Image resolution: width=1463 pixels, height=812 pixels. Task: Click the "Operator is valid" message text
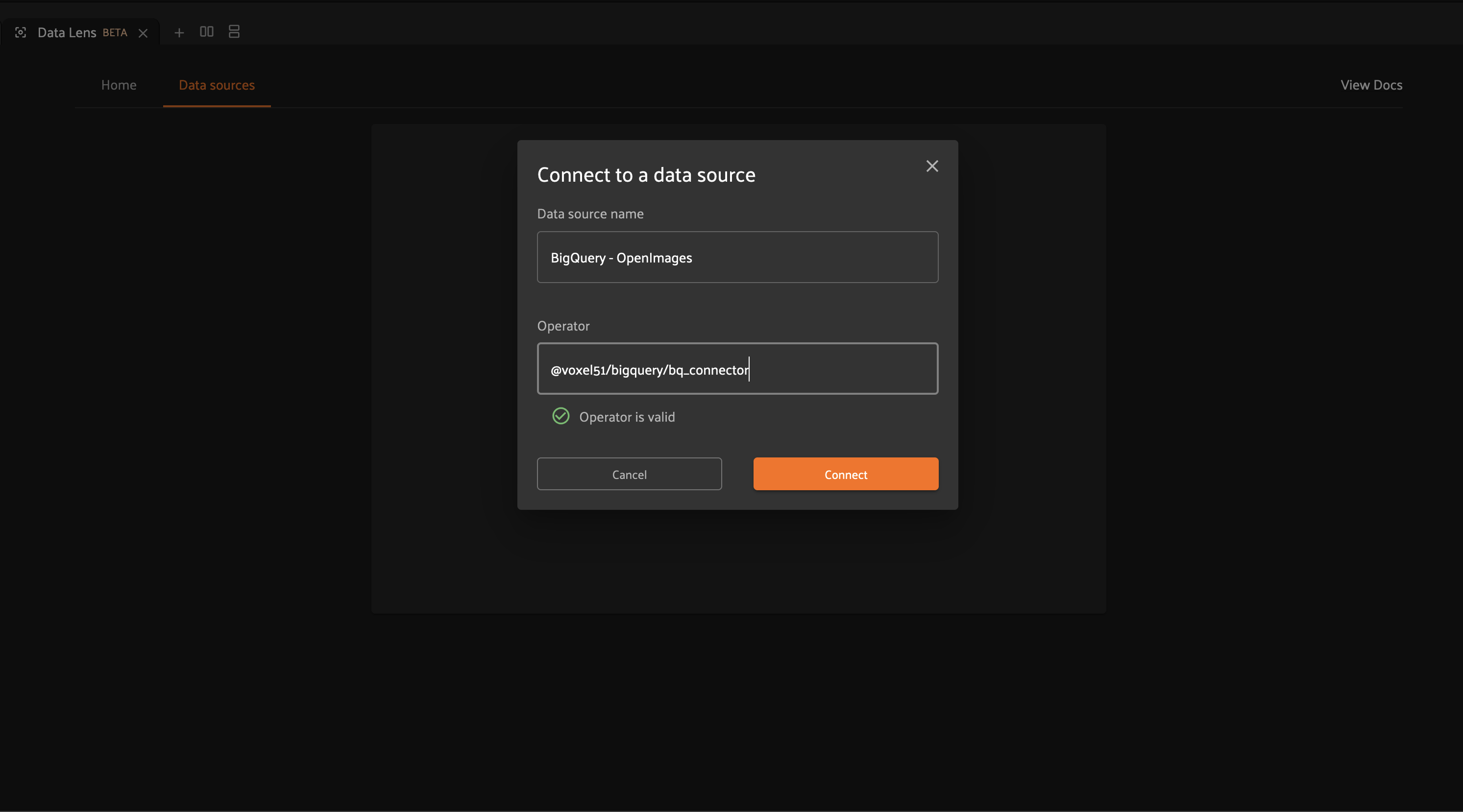pos(627,417)
